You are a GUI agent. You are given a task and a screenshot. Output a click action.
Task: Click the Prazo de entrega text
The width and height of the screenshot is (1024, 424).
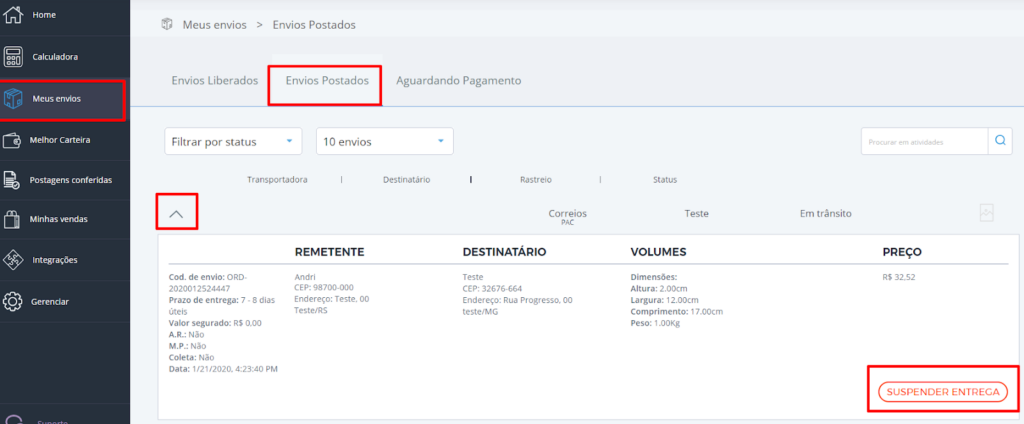tap(221, 306)
